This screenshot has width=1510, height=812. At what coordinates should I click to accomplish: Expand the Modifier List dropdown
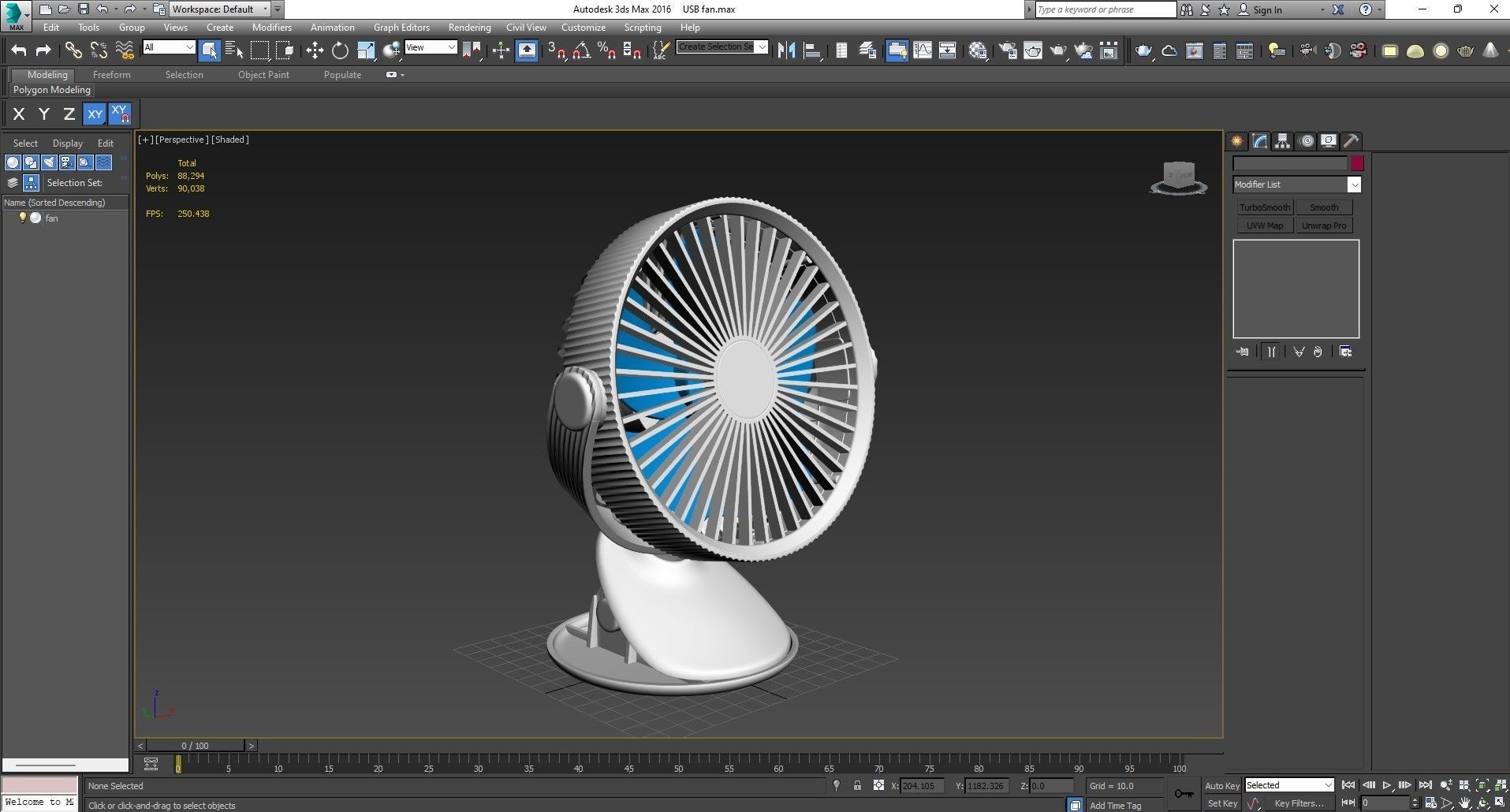[1297, 184]
